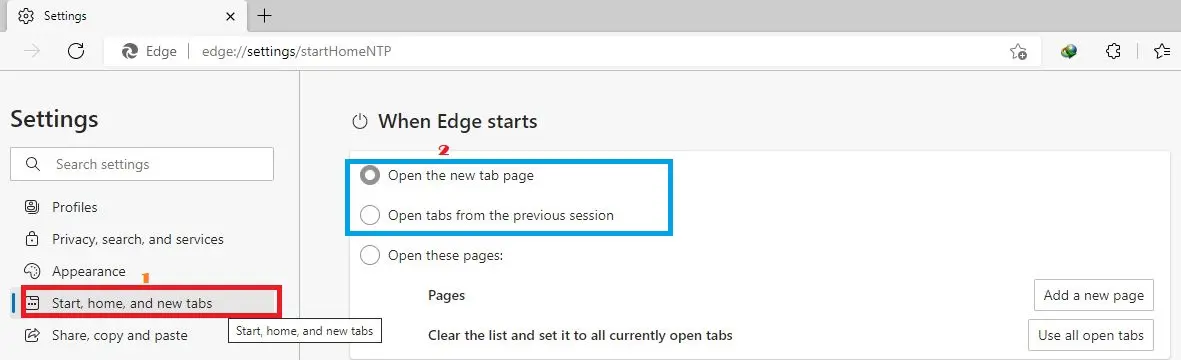Screen dimensions: 1181x360
Task: Click the Profiles sidebar icon
Action: pos(32,206)
